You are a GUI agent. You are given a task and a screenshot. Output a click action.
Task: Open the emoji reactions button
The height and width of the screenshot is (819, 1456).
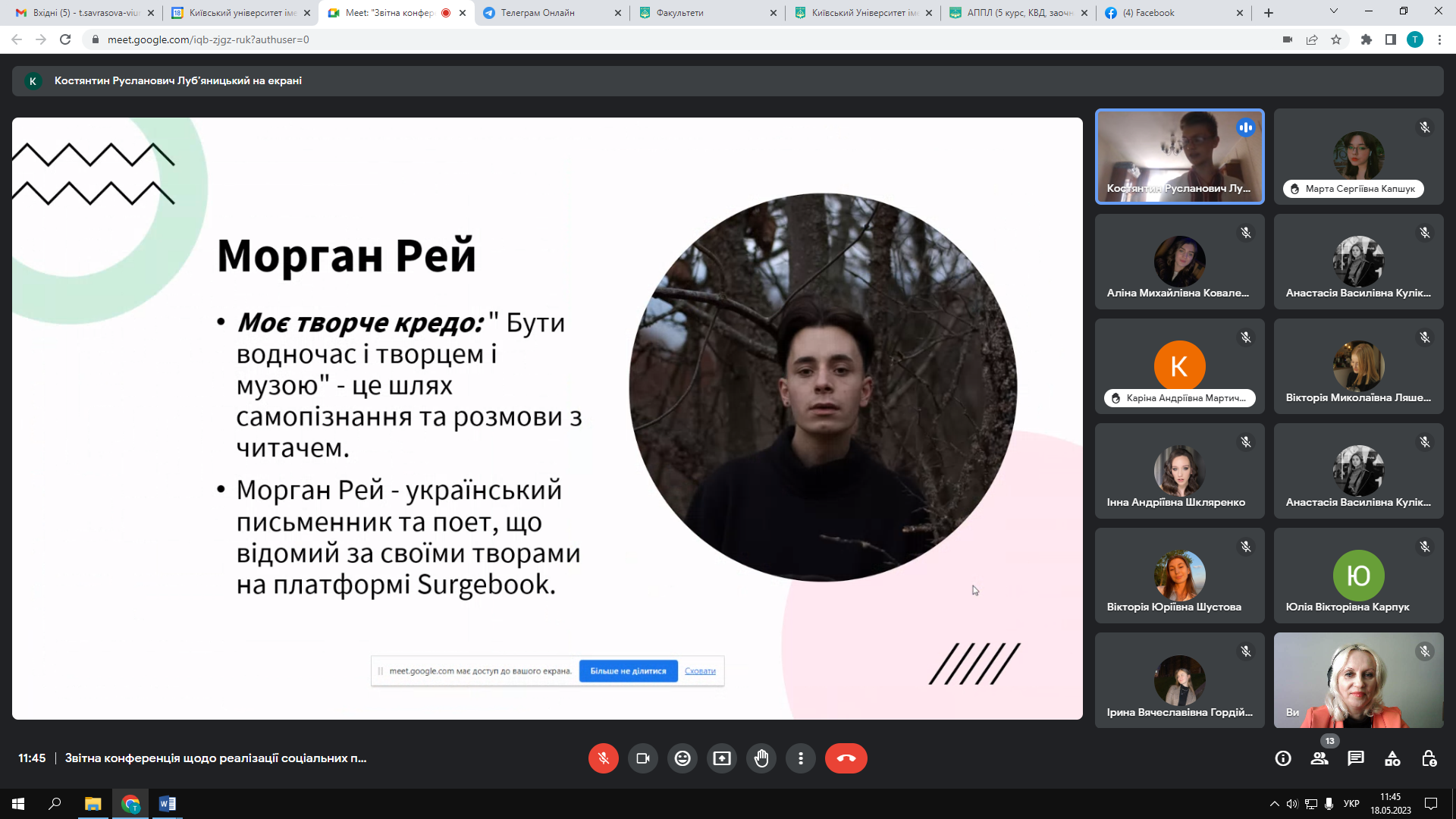tap(682, 758)
